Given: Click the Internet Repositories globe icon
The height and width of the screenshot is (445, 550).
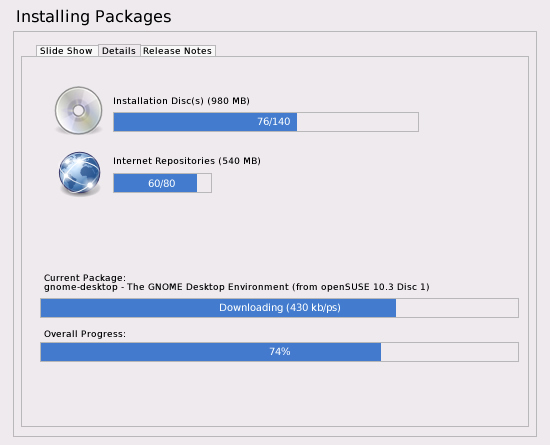Looking at the screenshot, I should click(x=80, y=173).
